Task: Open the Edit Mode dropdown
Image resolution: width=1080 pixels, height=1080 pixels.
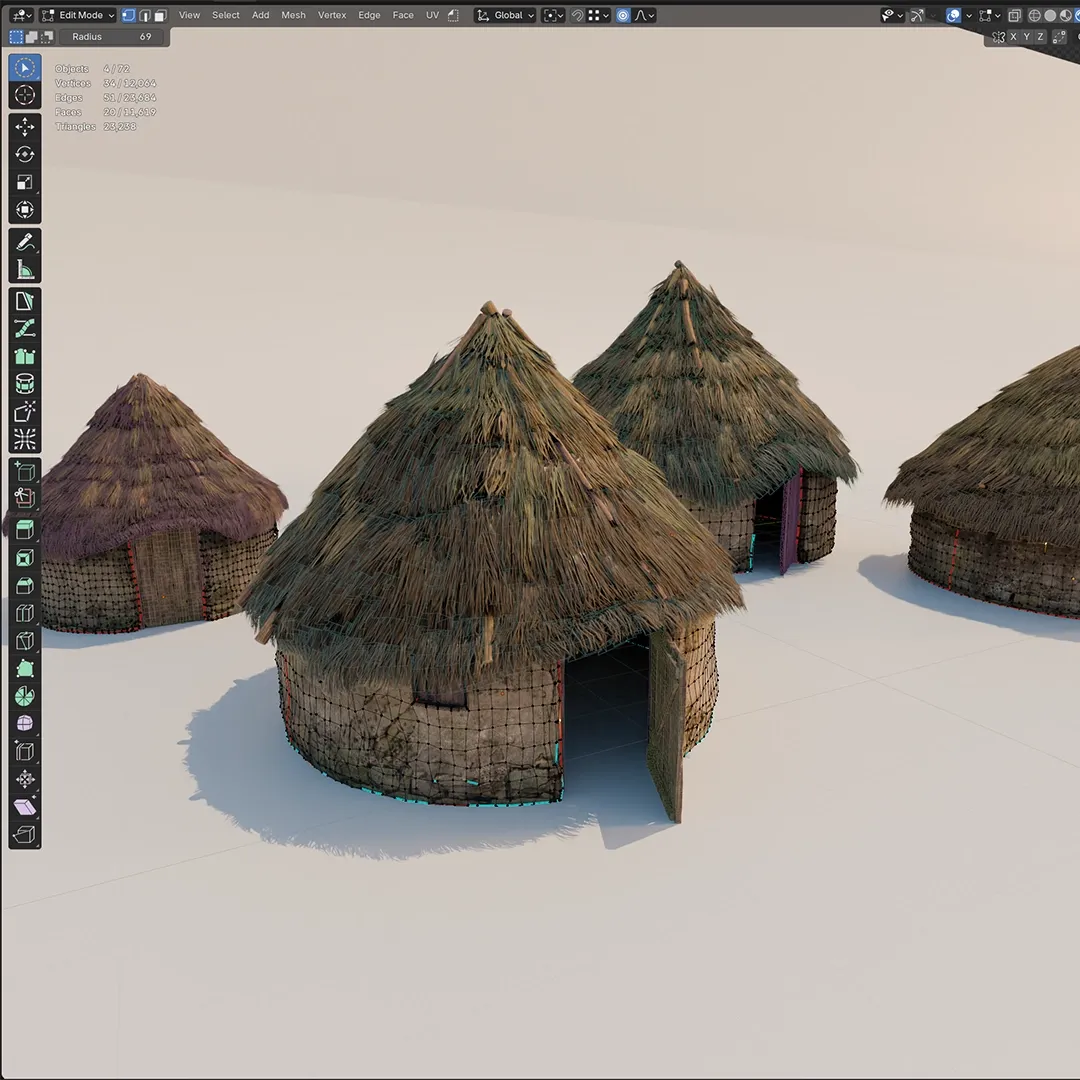Action: pyautogui.click(x=77, y=15)
